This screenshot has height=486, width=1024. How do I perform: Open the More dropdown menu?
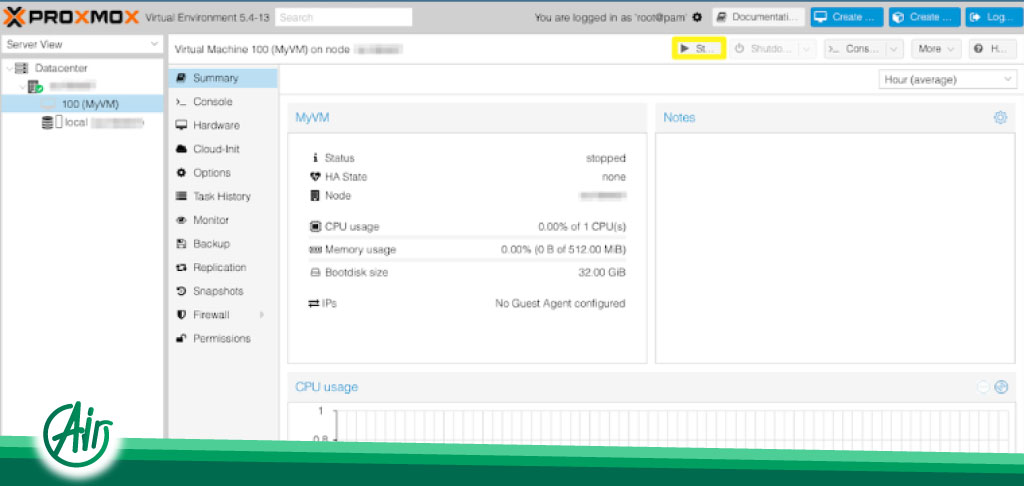point(936,48)
